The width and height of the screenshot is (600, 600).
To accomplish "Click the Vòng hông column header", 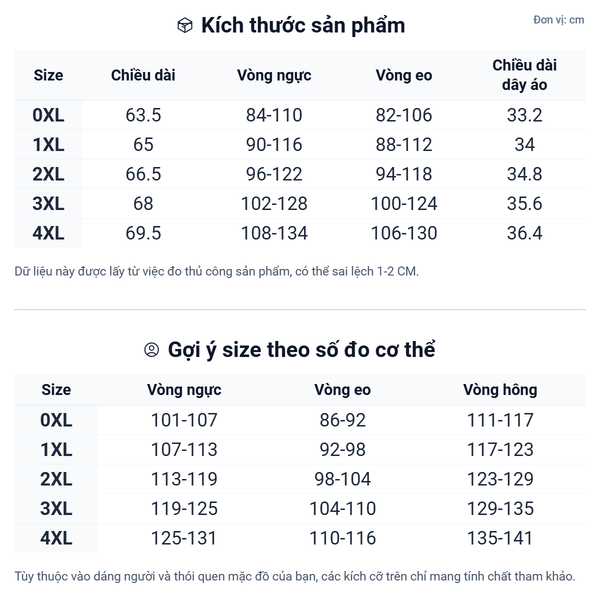I will [x=500, y=390].
